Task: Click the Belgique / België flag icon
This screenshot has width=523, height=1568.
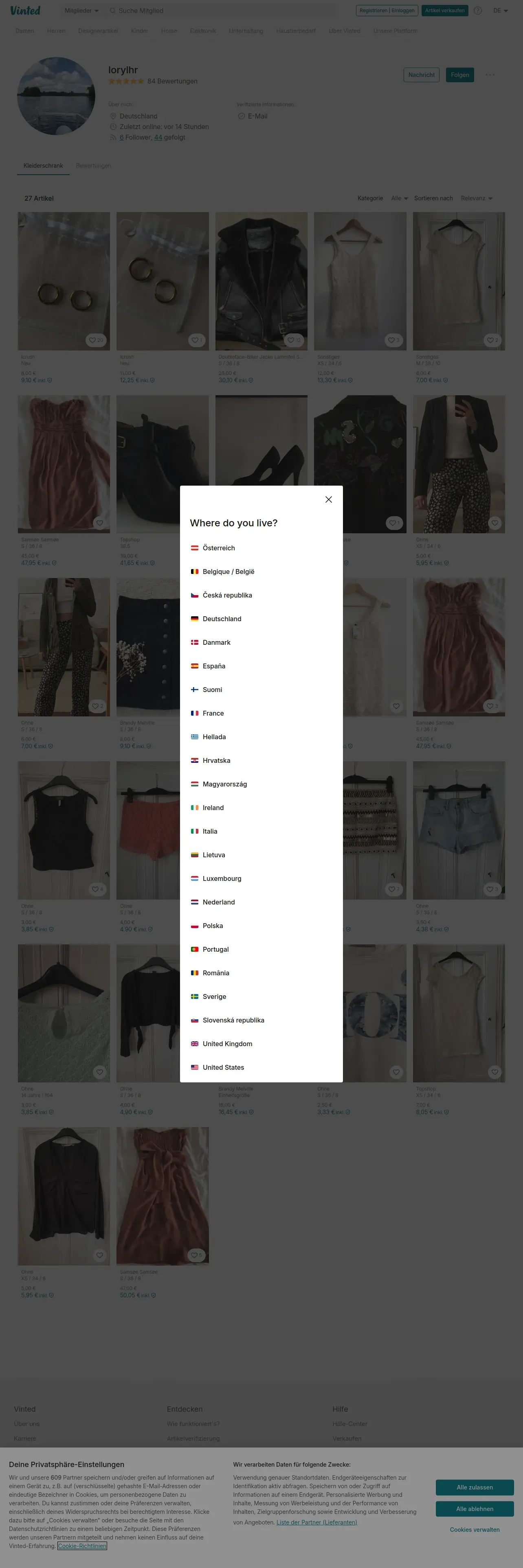Action: pyautogui.click(x=195, y=572)
